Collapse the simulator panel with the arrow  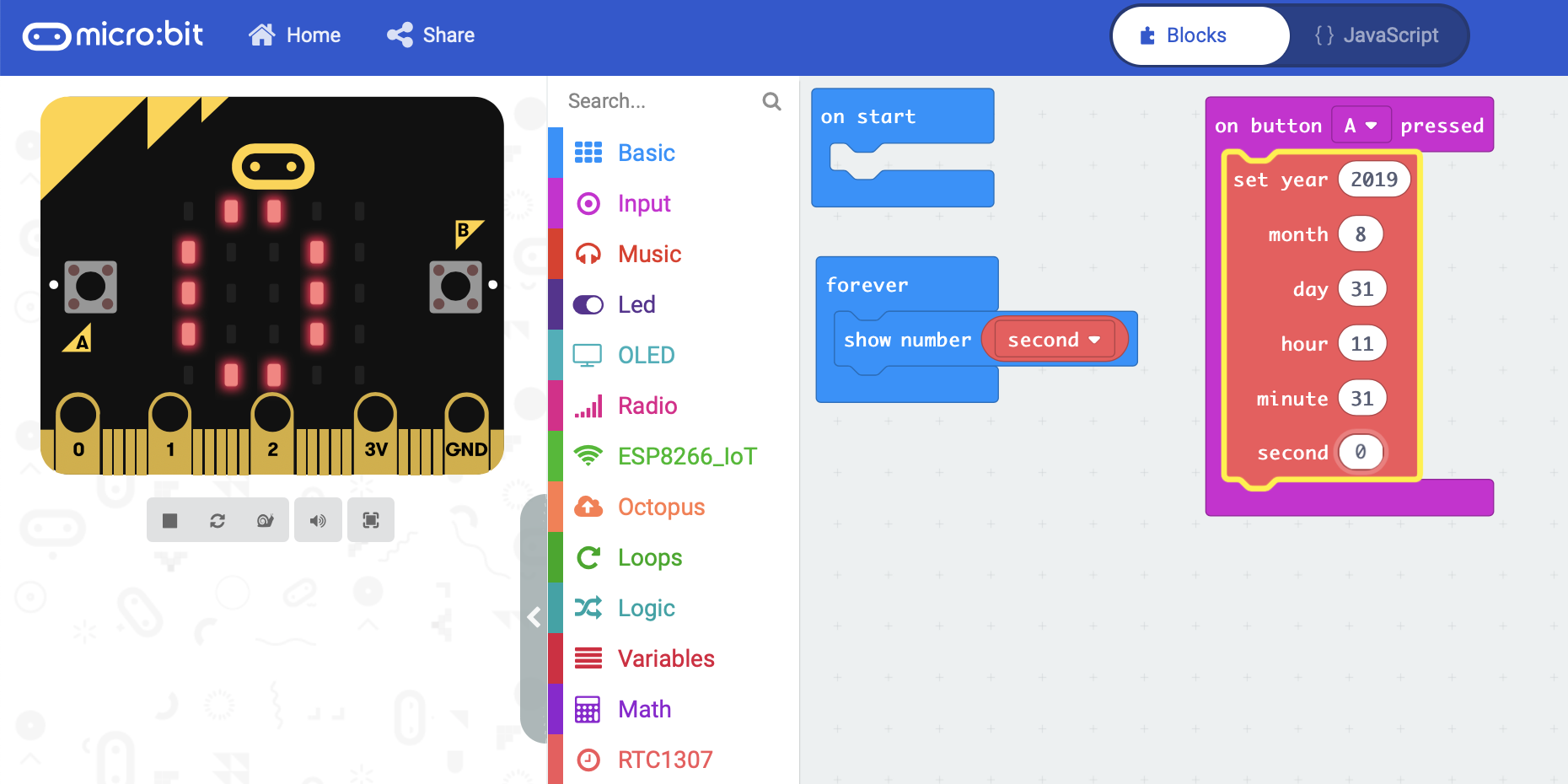[534, 618]
